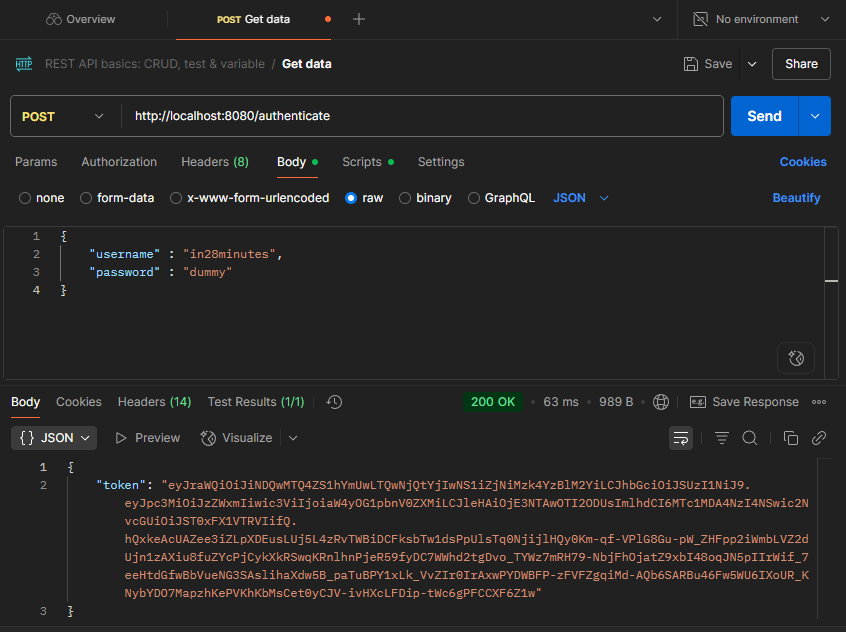Click the HTTP request type icon

pos(24,64)
